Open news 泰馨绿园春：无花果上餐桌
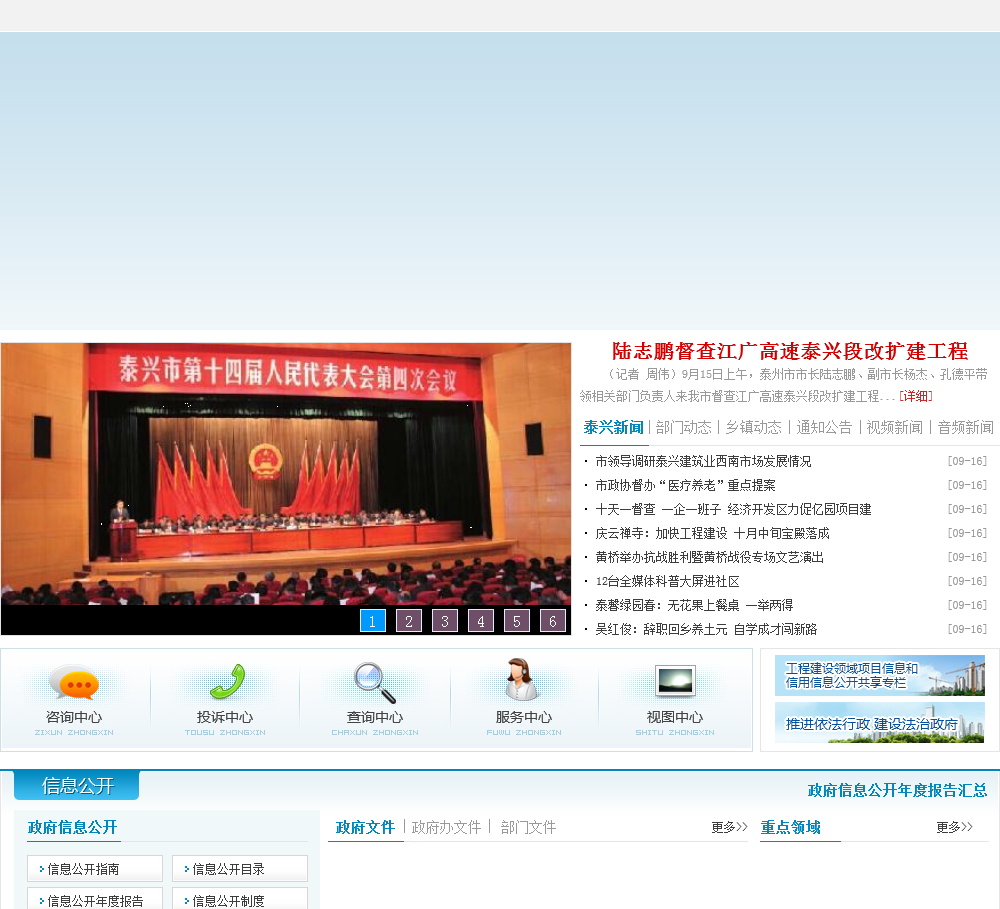The height and width of the screenshot is (909, 1000). (695, 605)
